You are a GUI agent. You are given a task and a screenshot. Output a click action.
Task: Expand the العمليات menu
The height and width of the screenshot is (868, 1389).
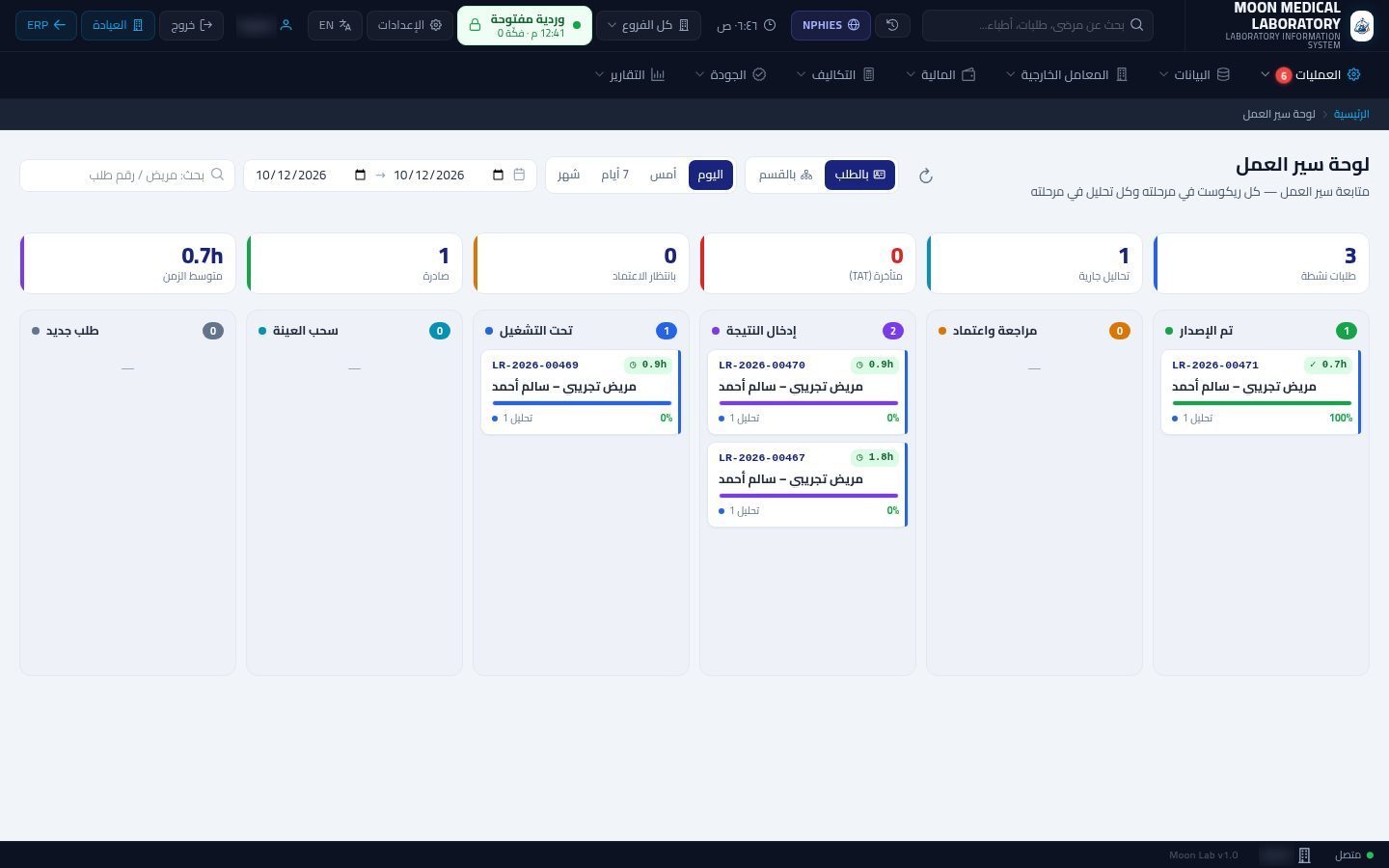[1311, 75]
